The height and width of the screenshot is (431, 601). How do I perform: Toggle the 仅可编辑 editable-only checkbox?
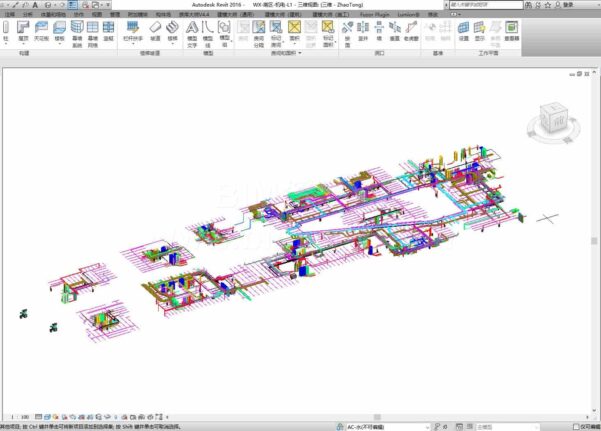(576, 427)
